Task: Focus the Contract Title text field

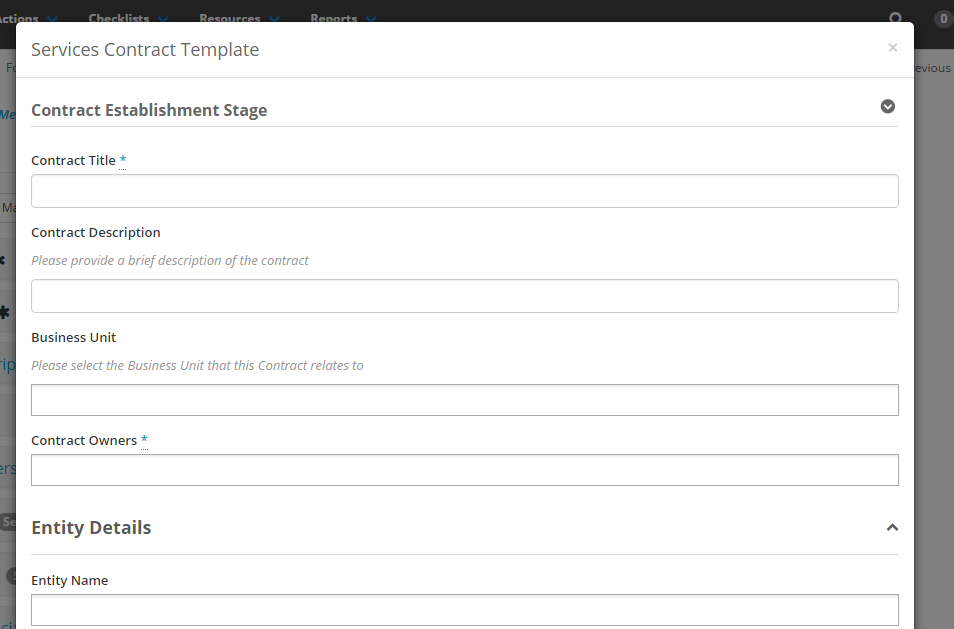Action: (x=464, y=191)
